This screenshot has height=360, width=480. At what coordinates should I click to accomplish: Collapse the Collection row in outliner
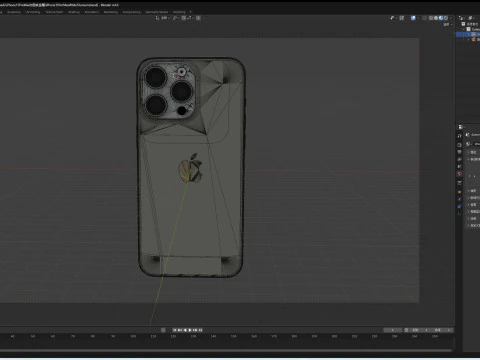pos(463,29)
